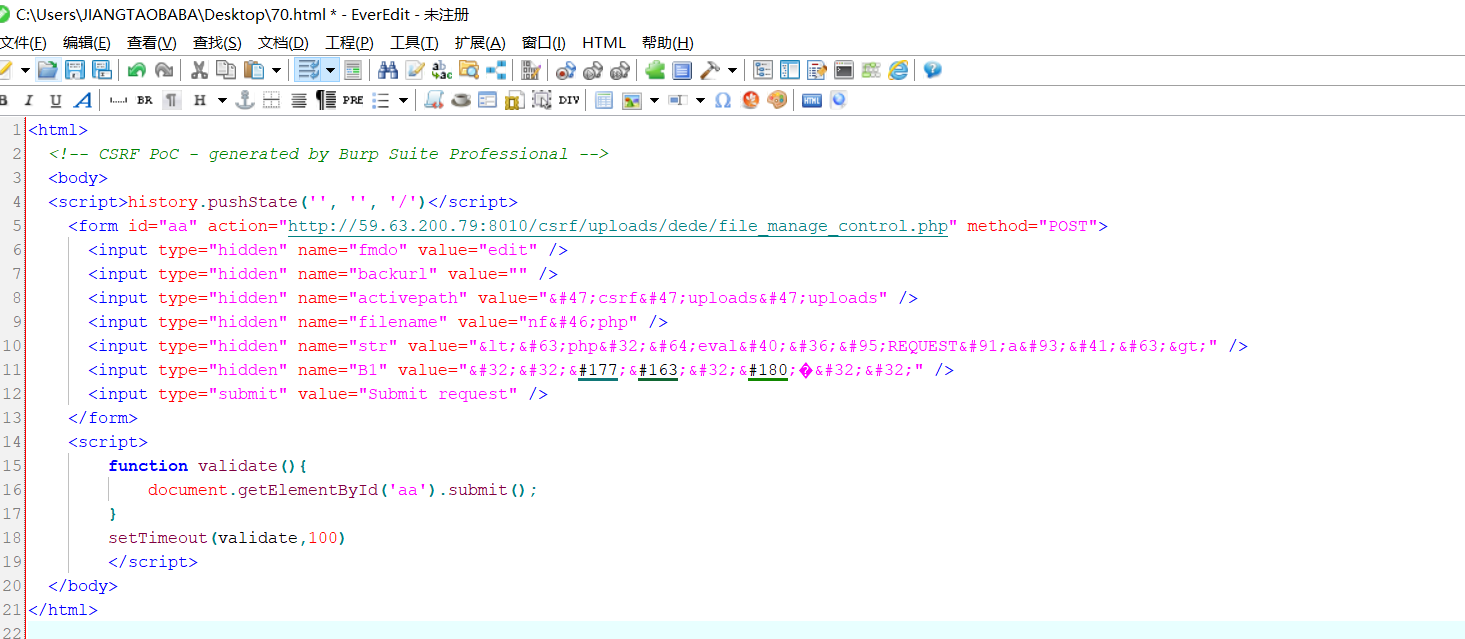Toggle the paragraph mark ¶ button
1465x639 pixels.
click(x=172, y=100)
